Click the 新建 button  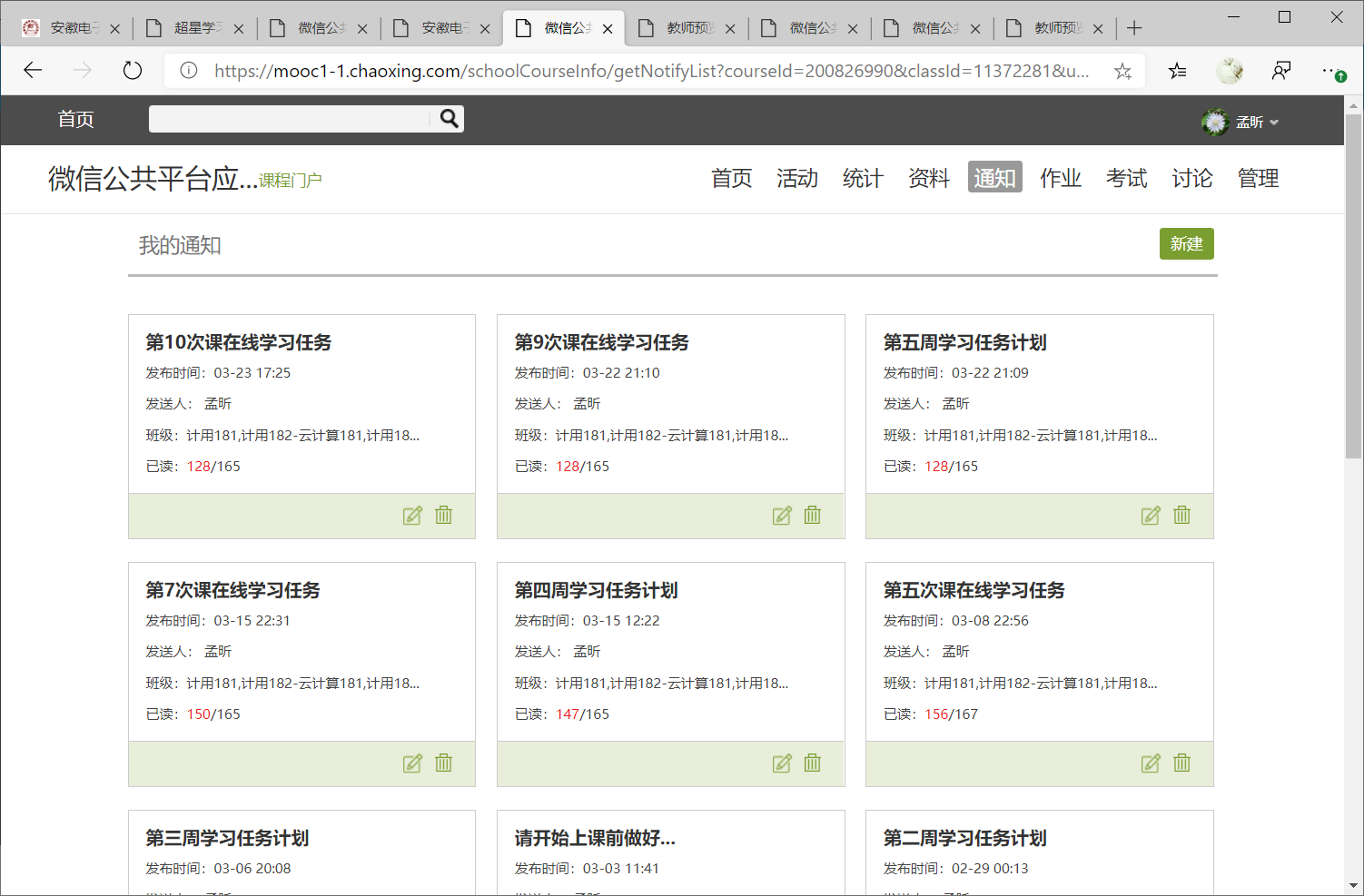1186,244
